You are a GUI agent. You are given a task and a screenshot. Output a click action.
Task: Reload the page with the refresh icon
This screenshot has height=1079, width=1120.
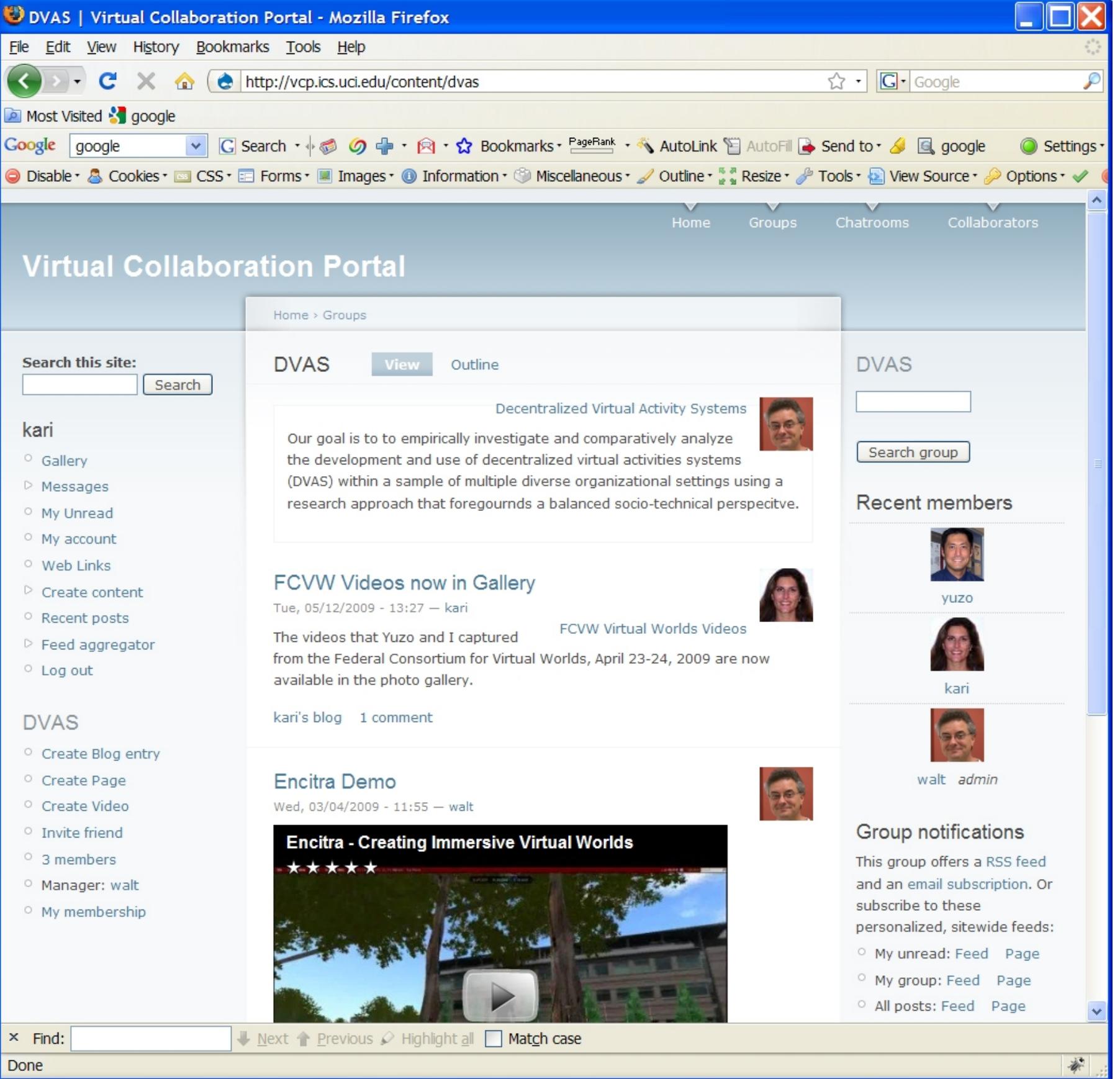coord(108,81)
